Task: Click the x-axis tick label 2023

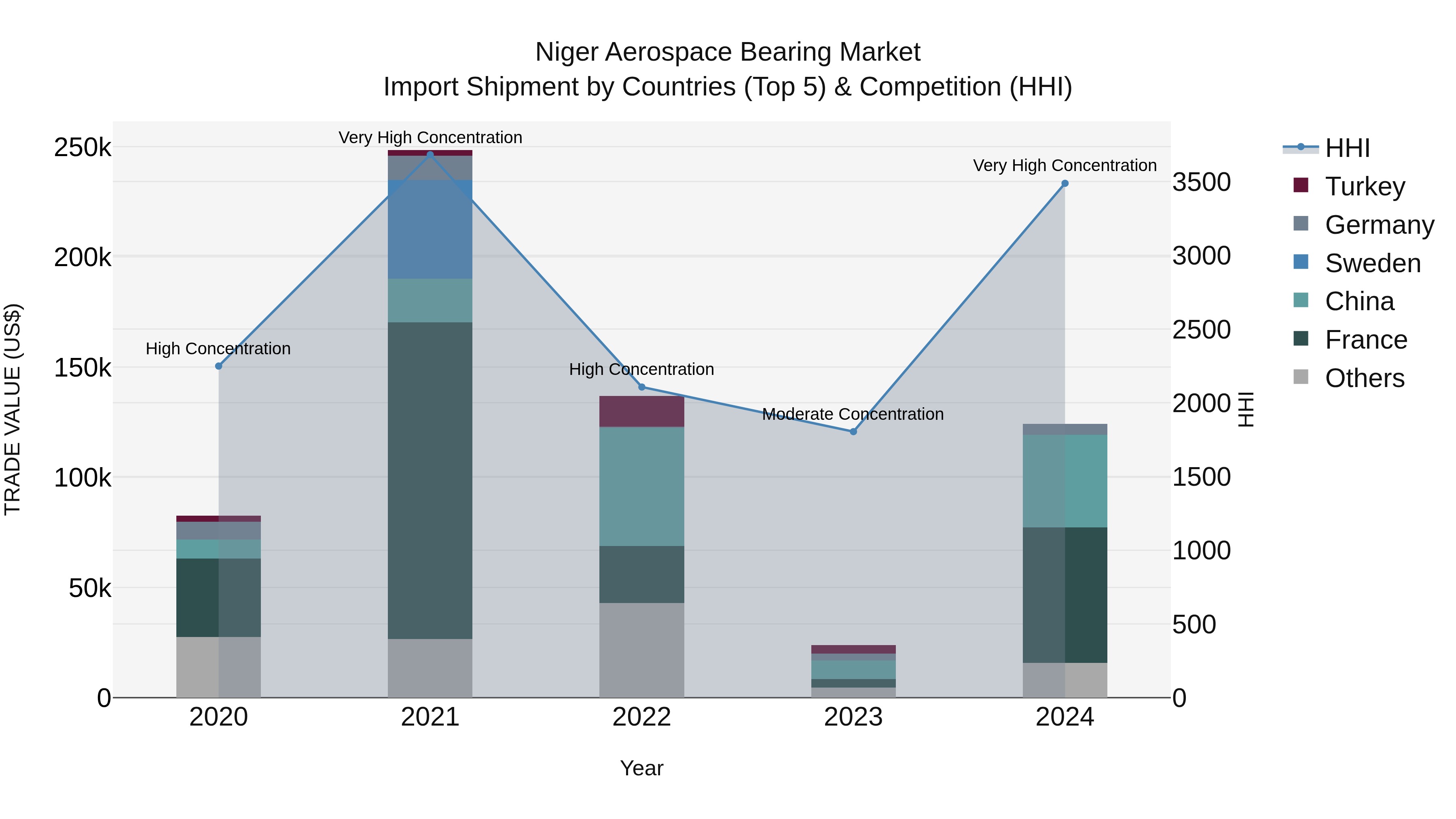Action: pos(853,717)
